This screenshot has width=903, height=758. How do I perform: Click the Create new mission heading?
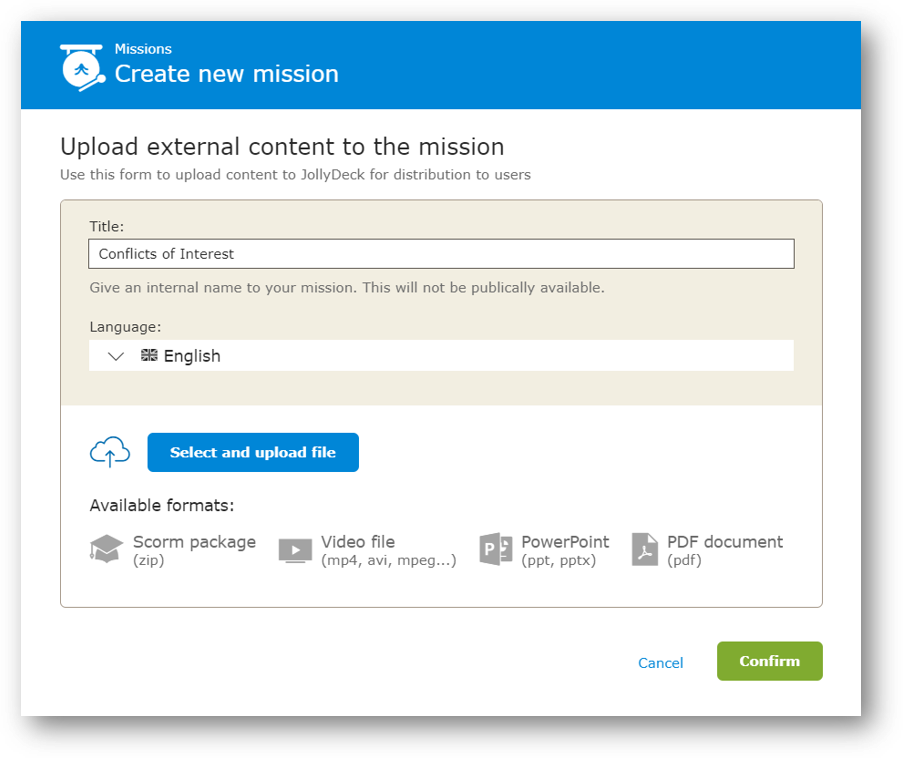(226, 74)
